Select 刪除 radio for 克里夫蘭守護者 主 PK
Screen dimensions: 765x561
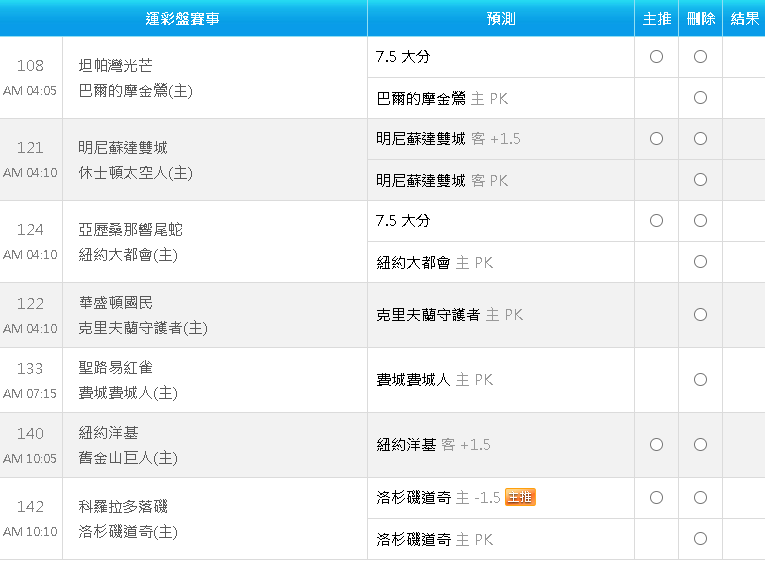tap(700, 315)
